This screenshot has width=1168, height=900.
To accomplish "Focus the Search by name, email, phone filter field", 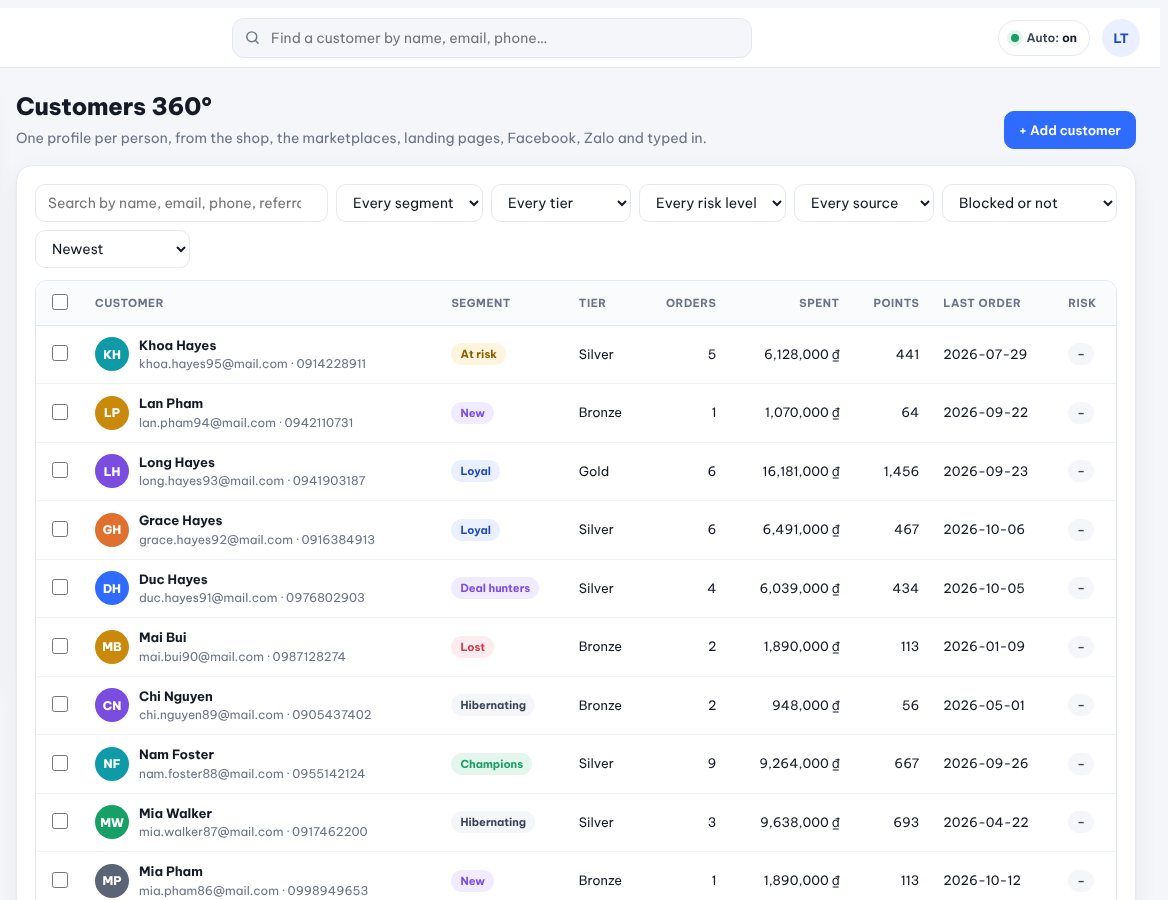I will coord(181,203).
